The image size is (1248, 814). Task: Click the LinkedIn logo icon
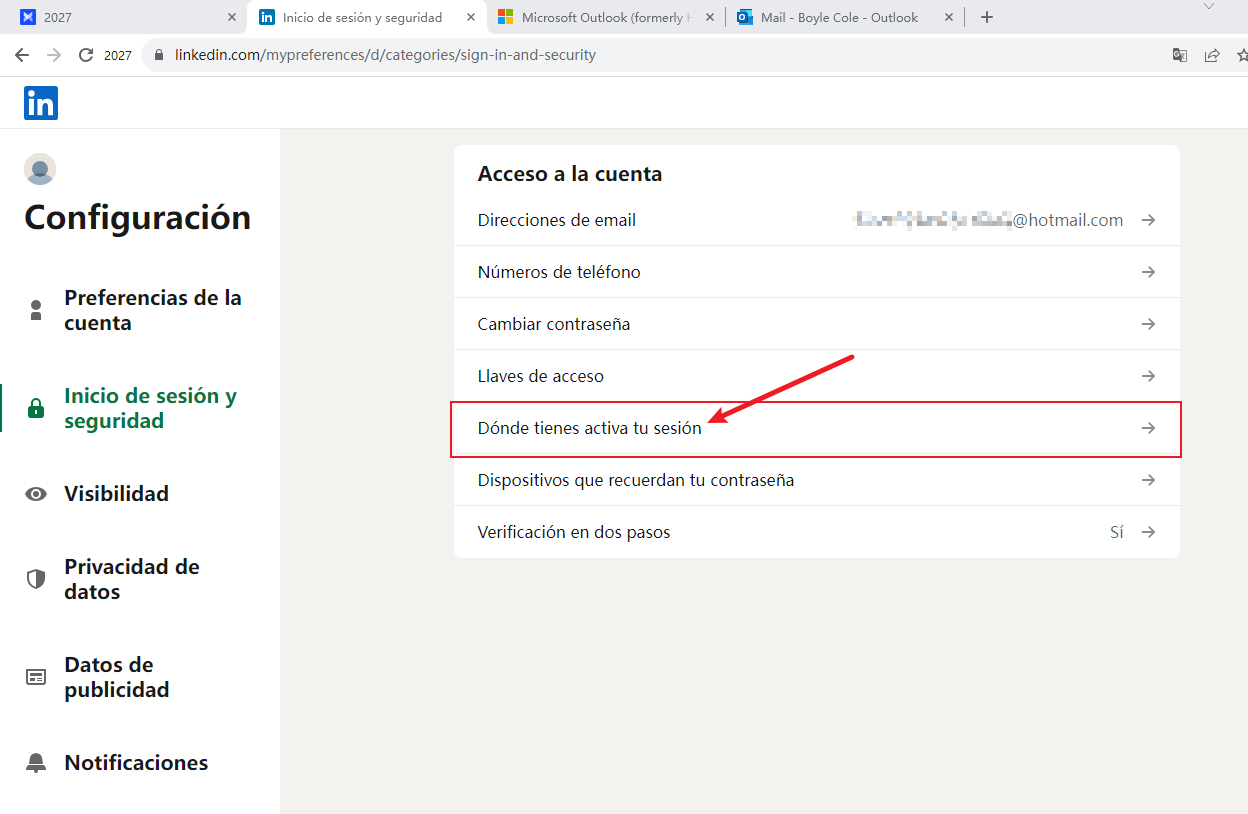coord(41,103)
